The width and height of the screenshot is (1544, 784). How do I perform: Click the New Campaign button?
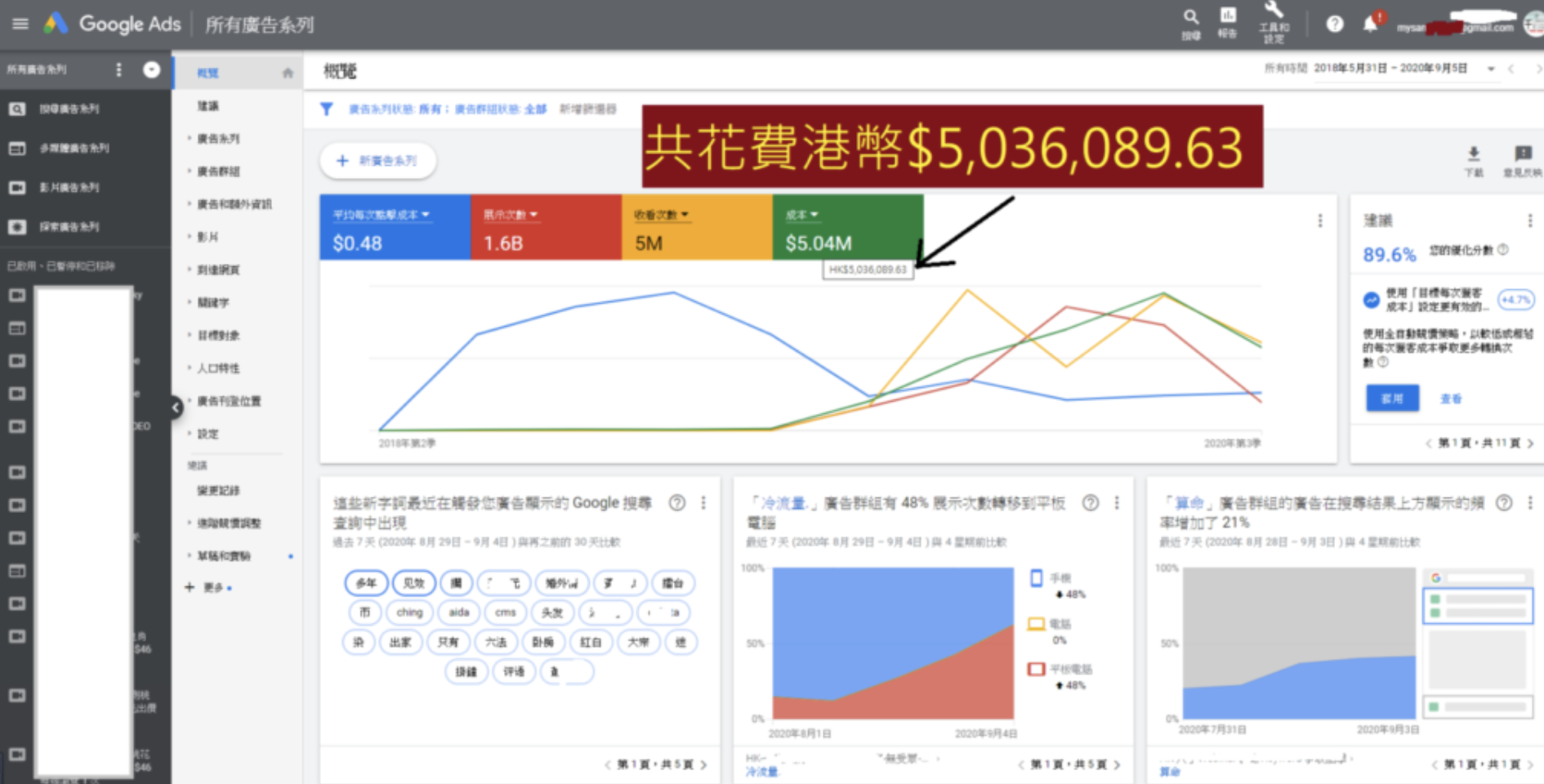click(x=377, y=161)
